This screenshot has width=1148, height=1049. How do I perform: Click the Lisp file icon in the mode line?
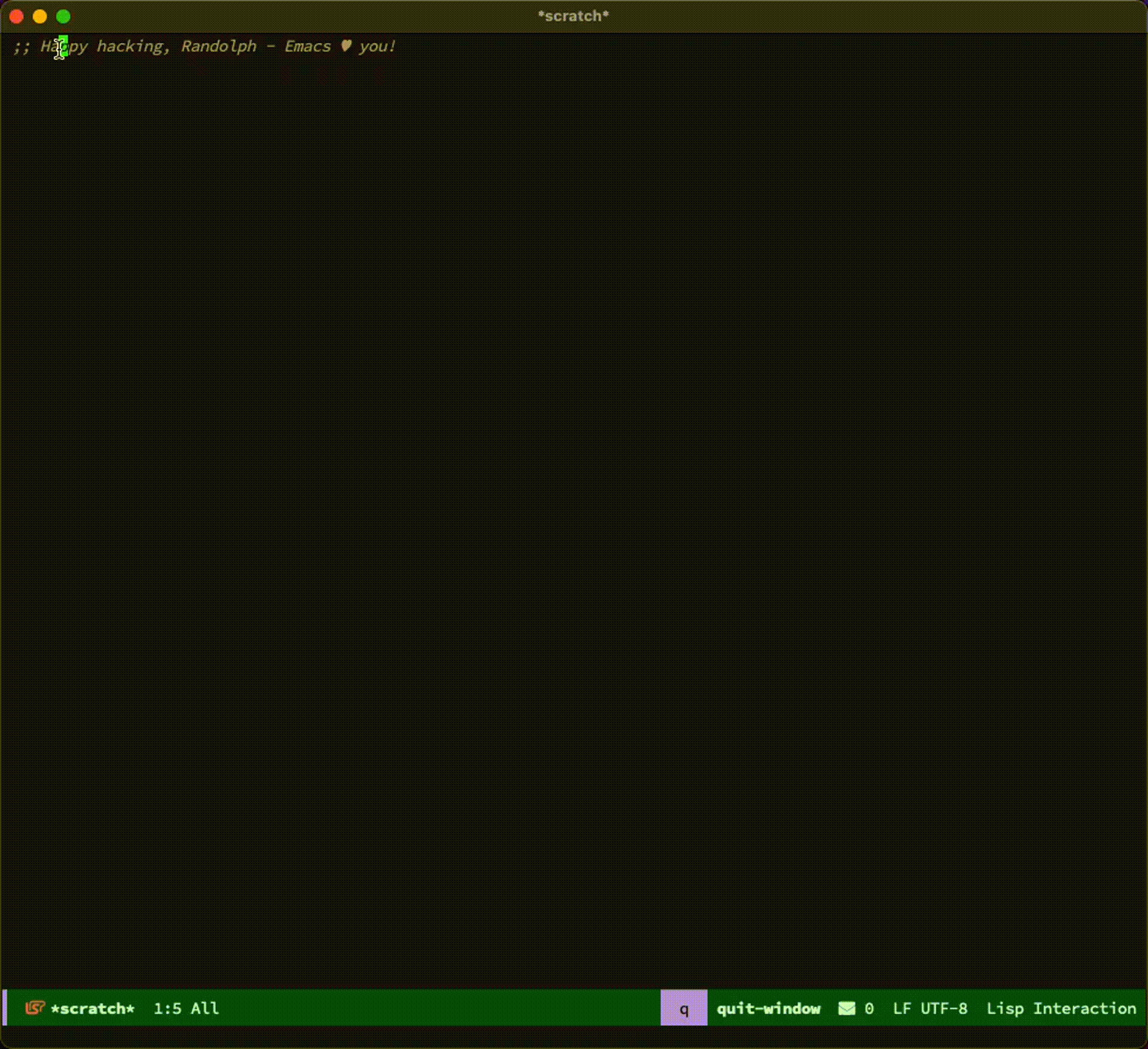click(35, 1008)
